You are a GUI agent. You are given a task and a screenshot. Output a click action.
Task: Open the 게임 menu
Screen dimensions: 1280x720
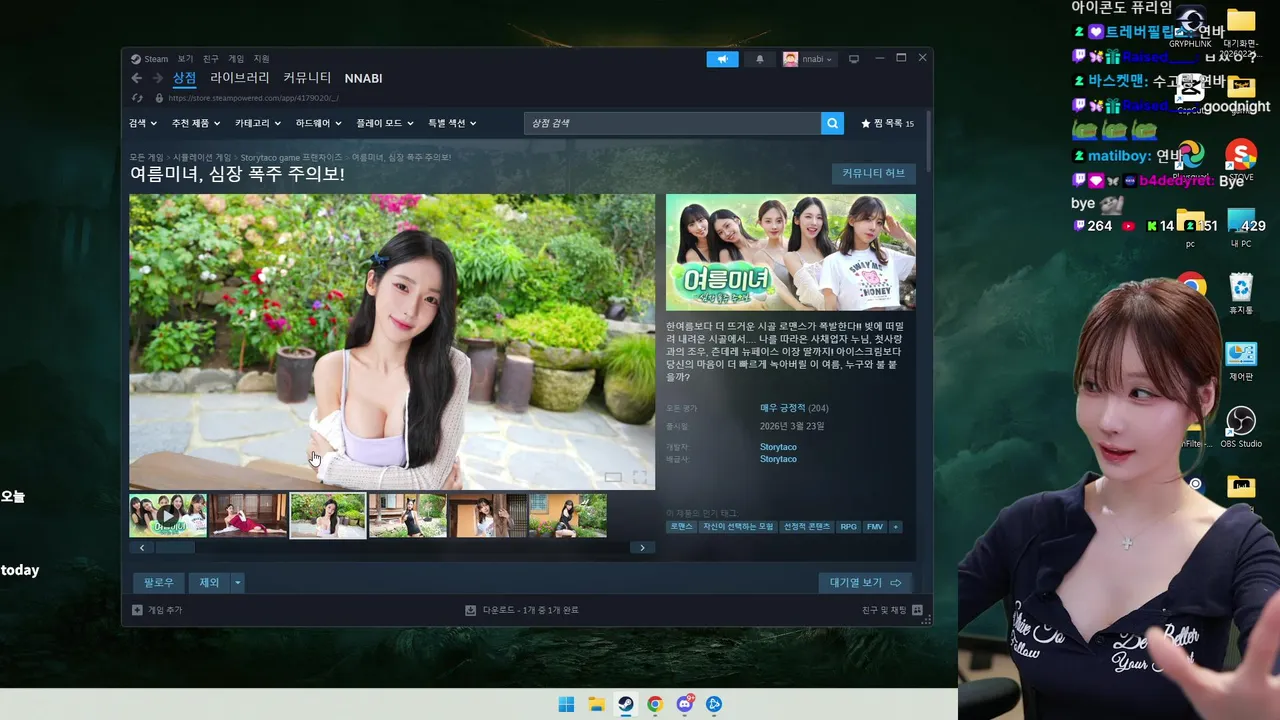click(x=236, y=59)
